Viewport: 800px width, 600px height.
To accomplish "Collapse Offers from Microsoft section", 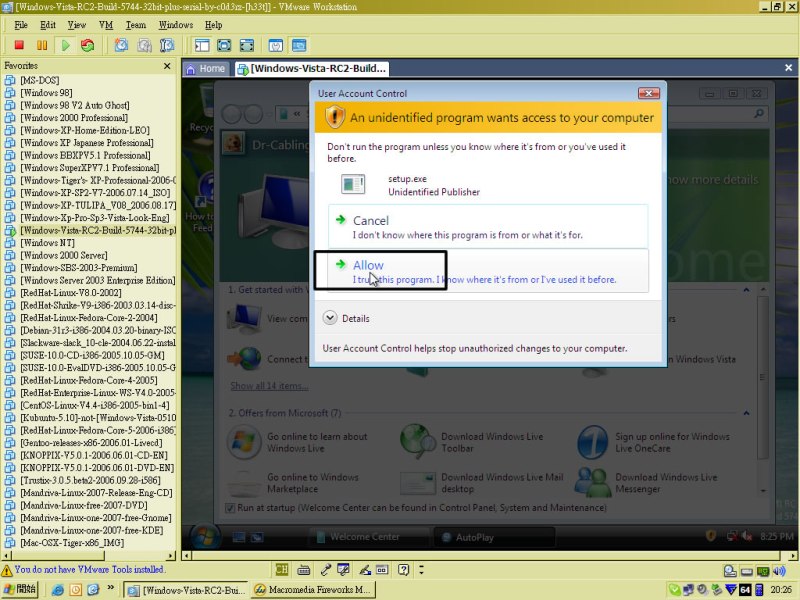I will point(746,413).
